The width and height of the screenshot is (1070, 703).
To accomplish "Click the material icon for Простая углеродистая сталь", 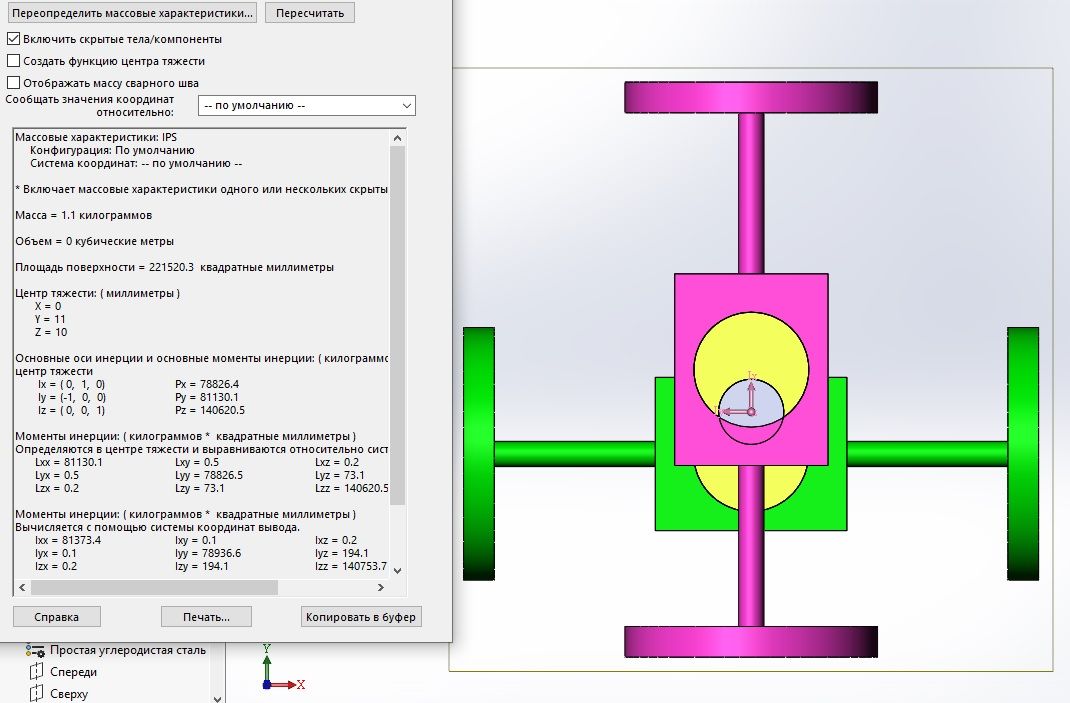I will click(36, 650).
